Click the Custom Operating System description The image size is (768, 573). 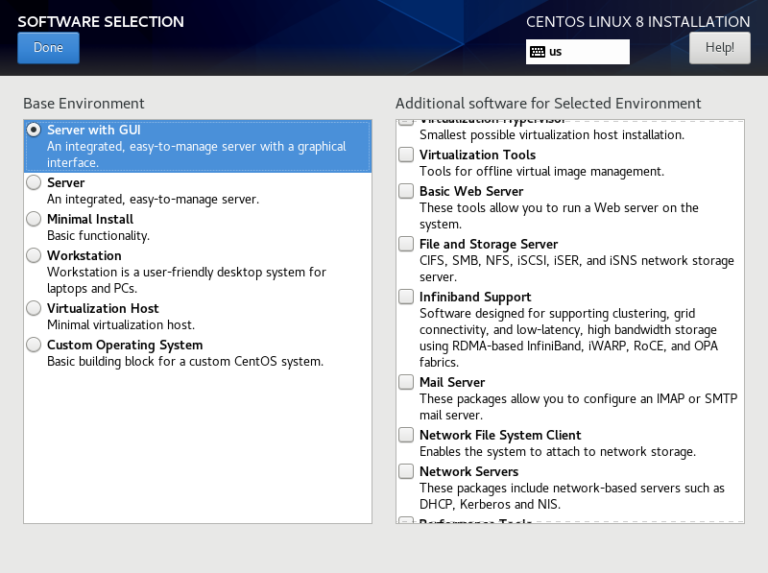(x=185, y=361)
